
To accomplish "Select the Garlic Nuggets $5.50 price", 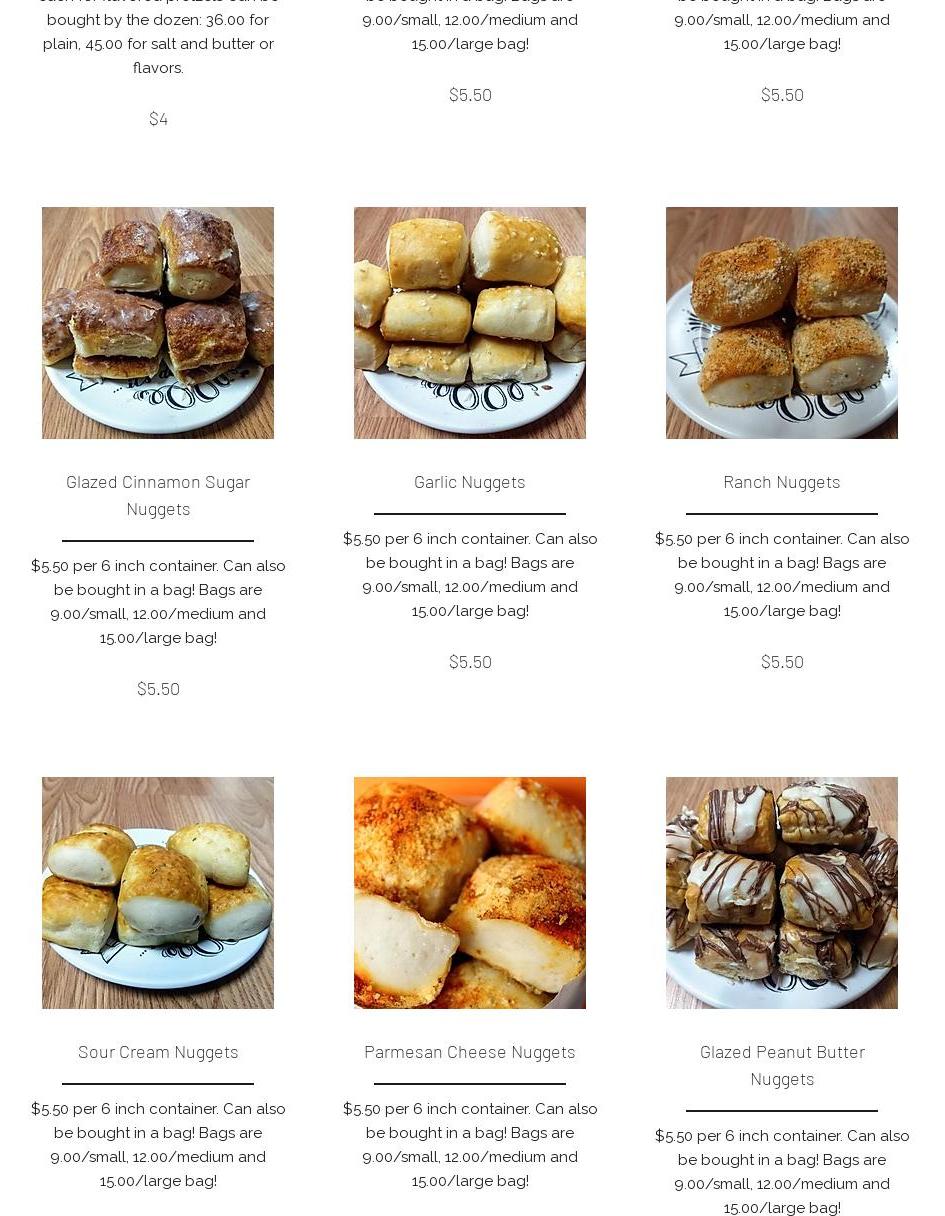I will point(470,662).
